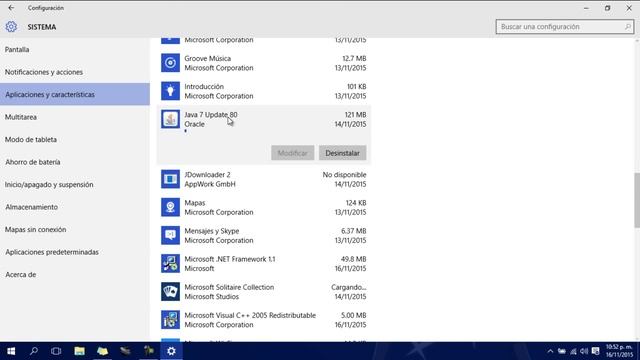Click the network icon in system tray
The image size is (640, 360).
(573, 351)
